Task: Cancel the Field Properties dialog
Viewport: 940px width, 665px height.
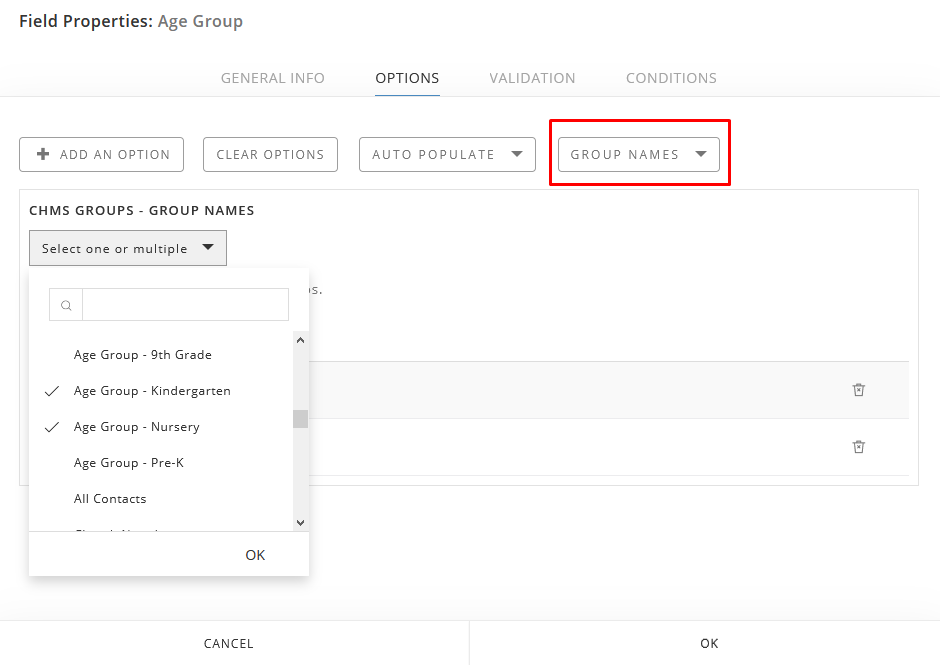Action: pyautogui.click(x=228, y=643)
